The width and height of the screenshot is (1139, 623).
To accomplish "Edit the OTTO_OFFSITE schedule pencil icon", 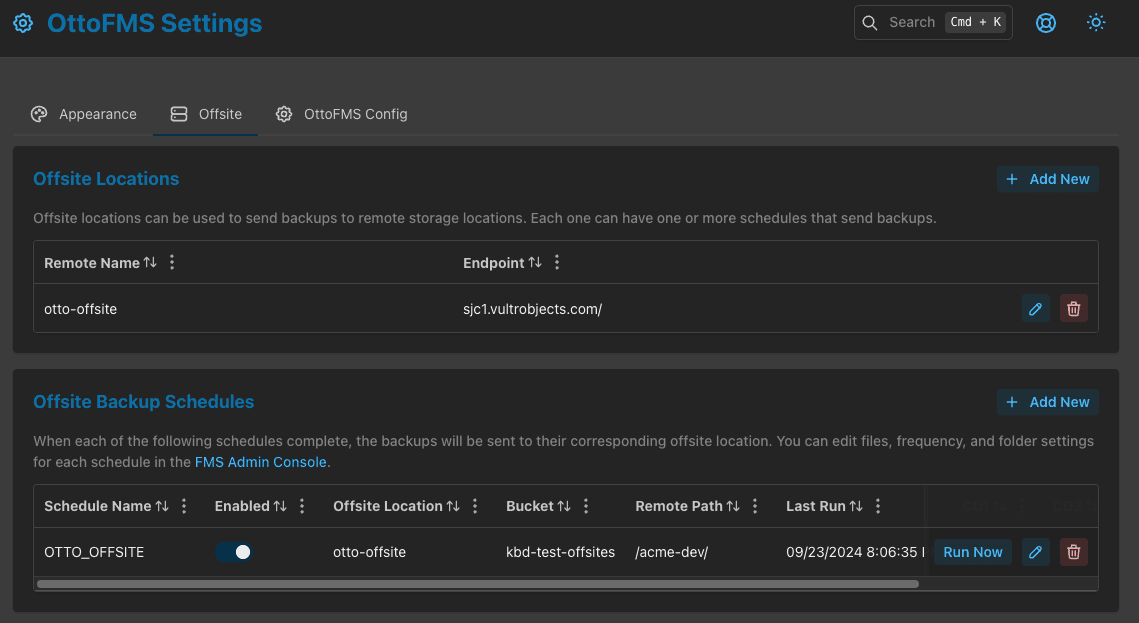I will 1035,552.
